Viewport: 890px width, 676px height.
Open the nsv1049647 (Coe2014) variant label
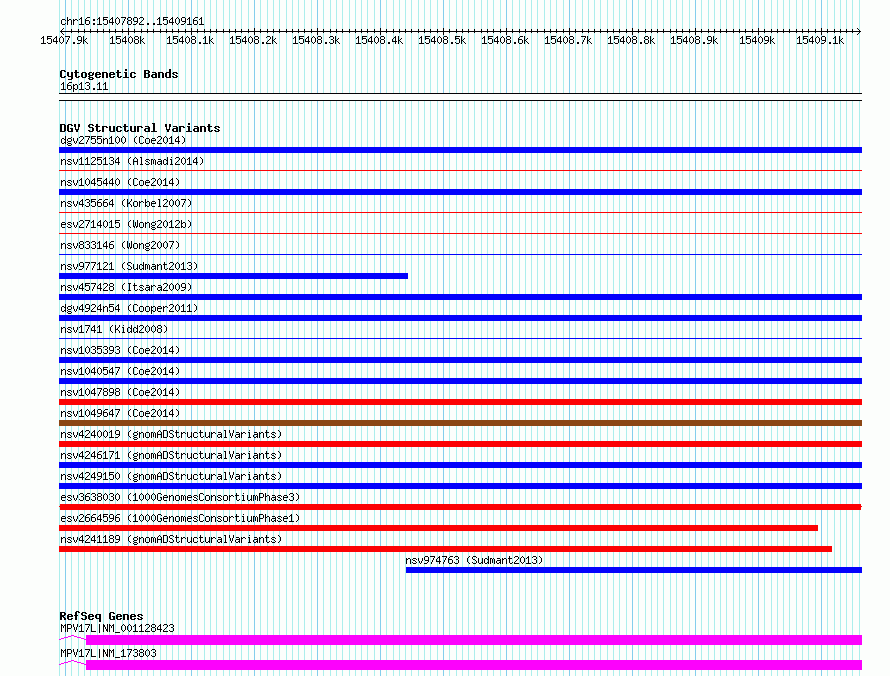(120, 413)
